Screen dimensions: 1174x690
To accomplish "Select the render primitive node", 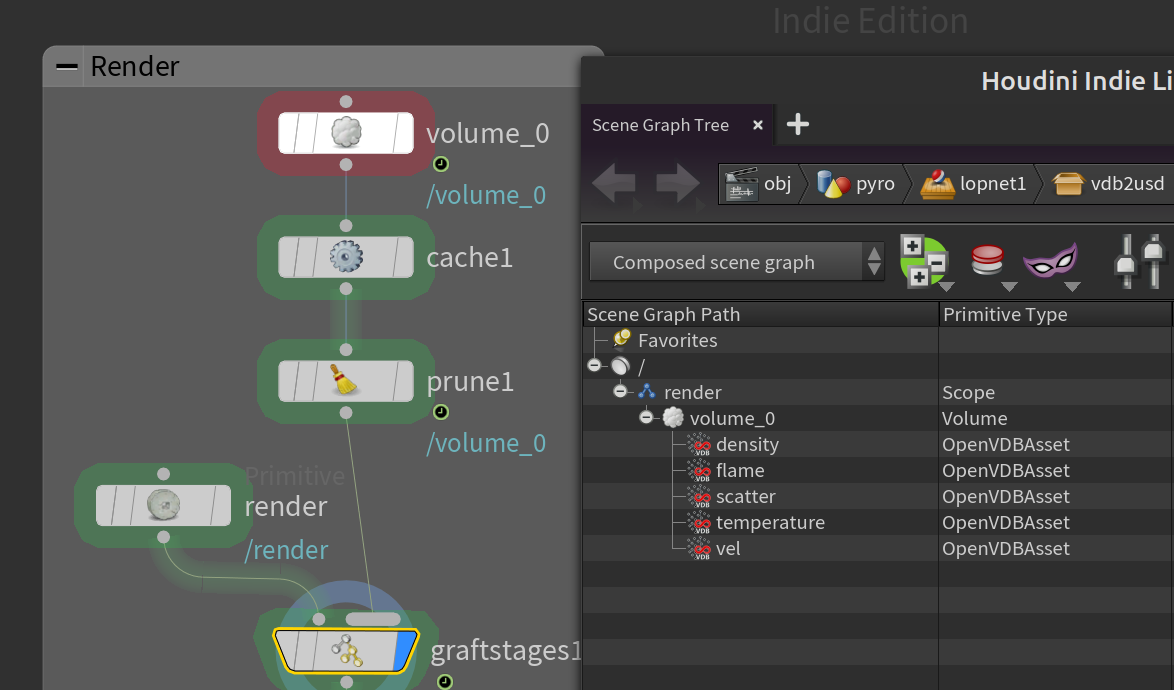I will tap(163, 505).
